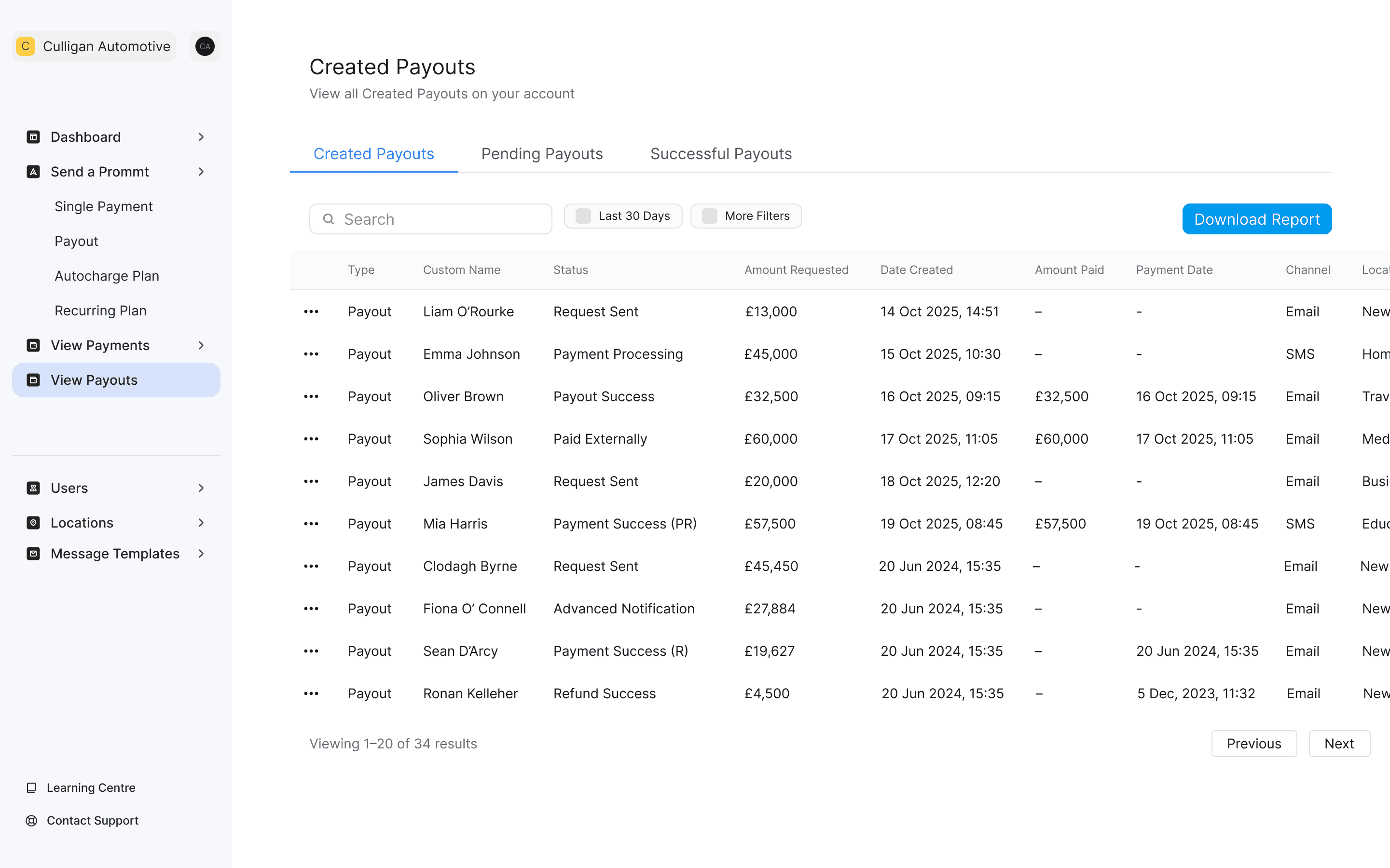Toggle the Last 30 Days checkbox
The height and width of the screenshot is (868, 1390).
[583, 216]
